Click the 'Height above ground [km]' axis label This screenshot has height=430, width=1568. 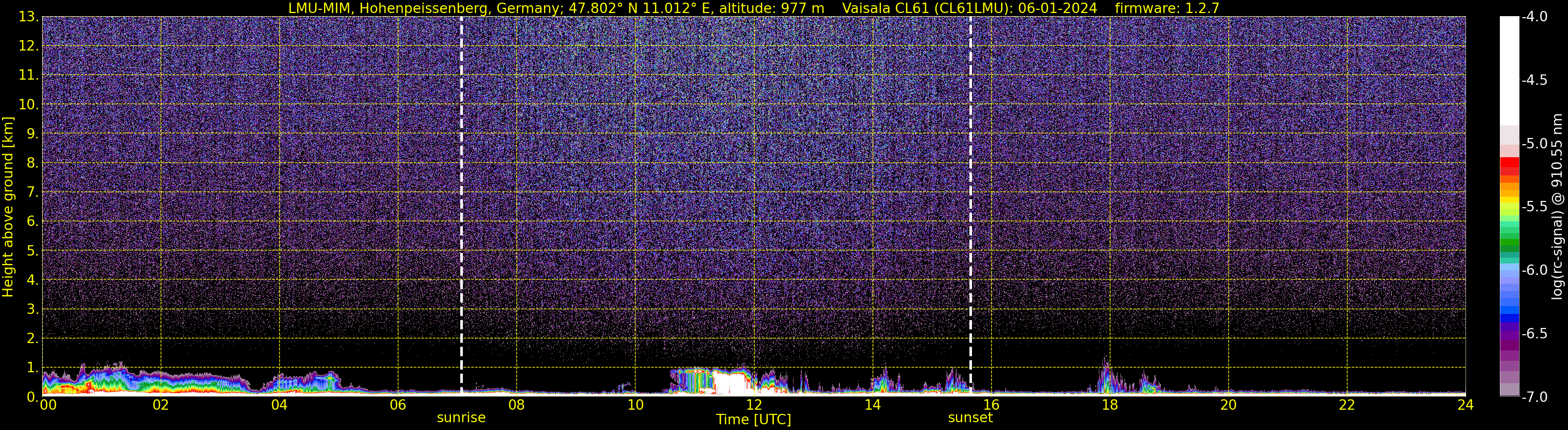pos(8,207)
